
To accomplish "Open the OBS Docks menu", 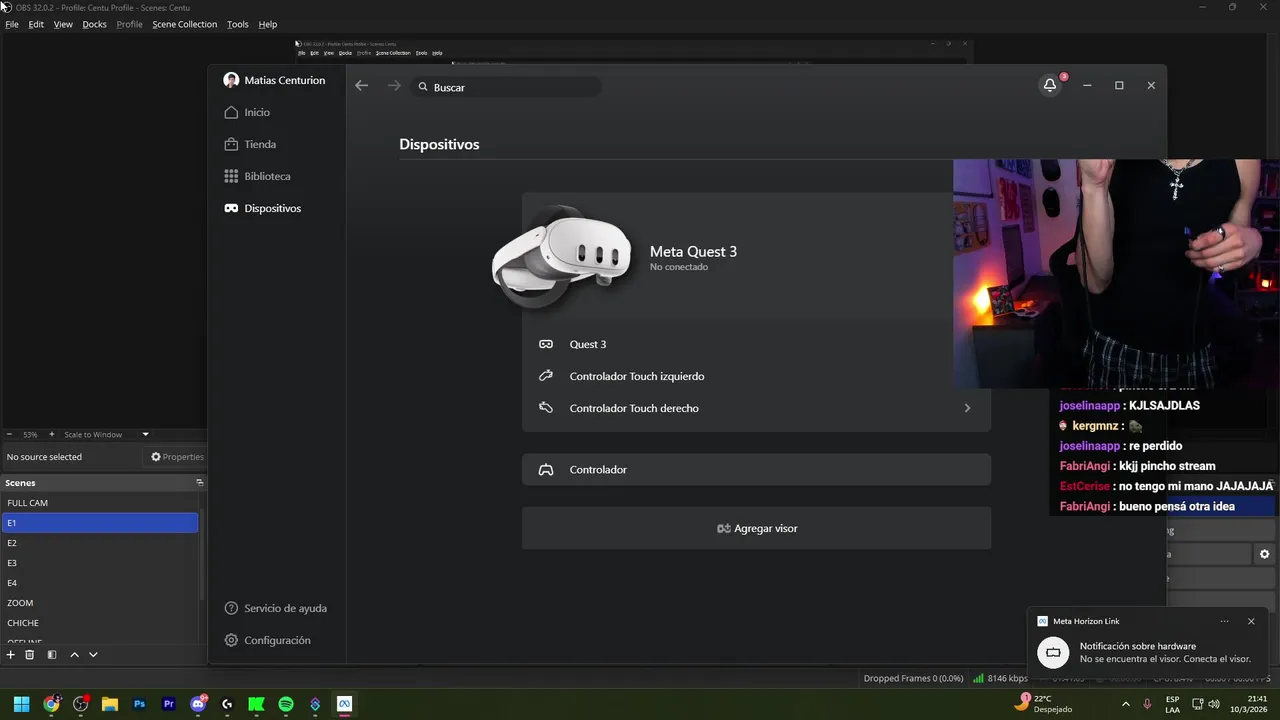I will (x=94, y=24).
